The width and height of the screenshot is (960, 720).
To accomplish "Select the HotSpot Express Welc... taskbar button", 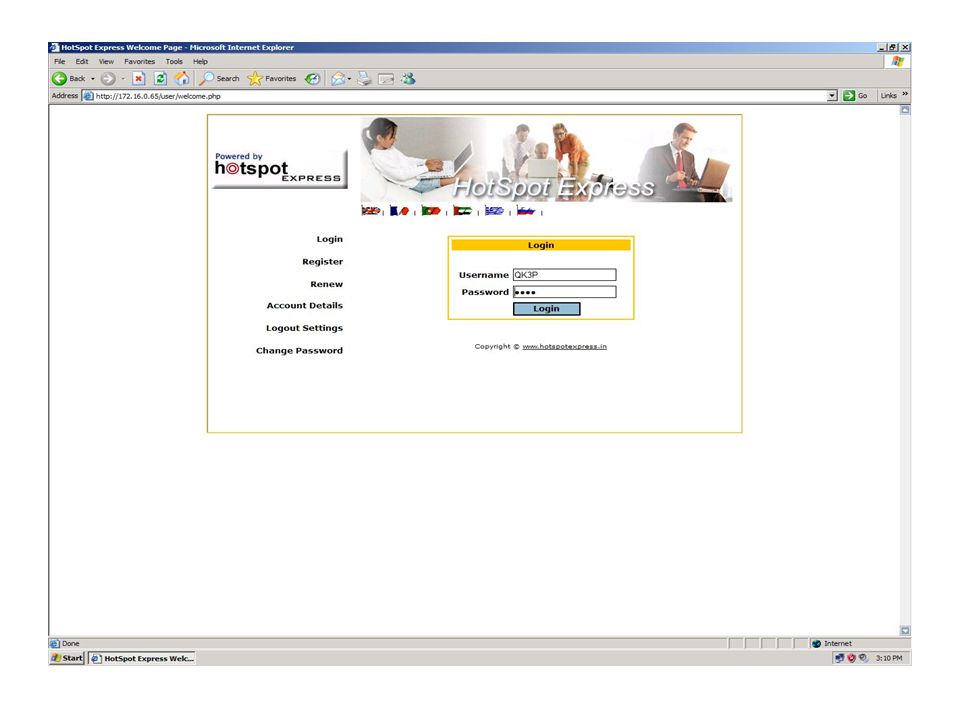I will (x=142, y=659).
